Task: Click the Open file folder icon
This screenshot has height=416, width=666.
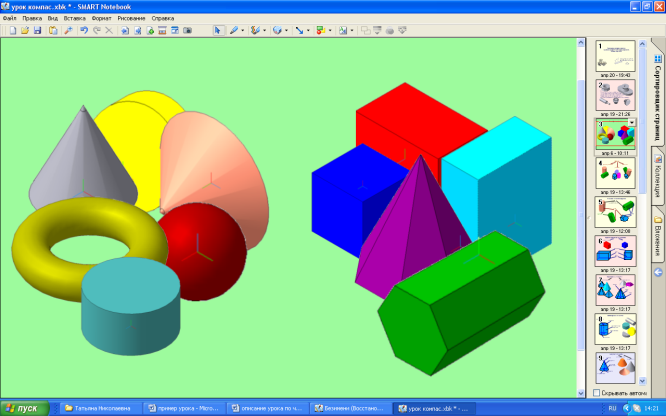Action: 25,30
